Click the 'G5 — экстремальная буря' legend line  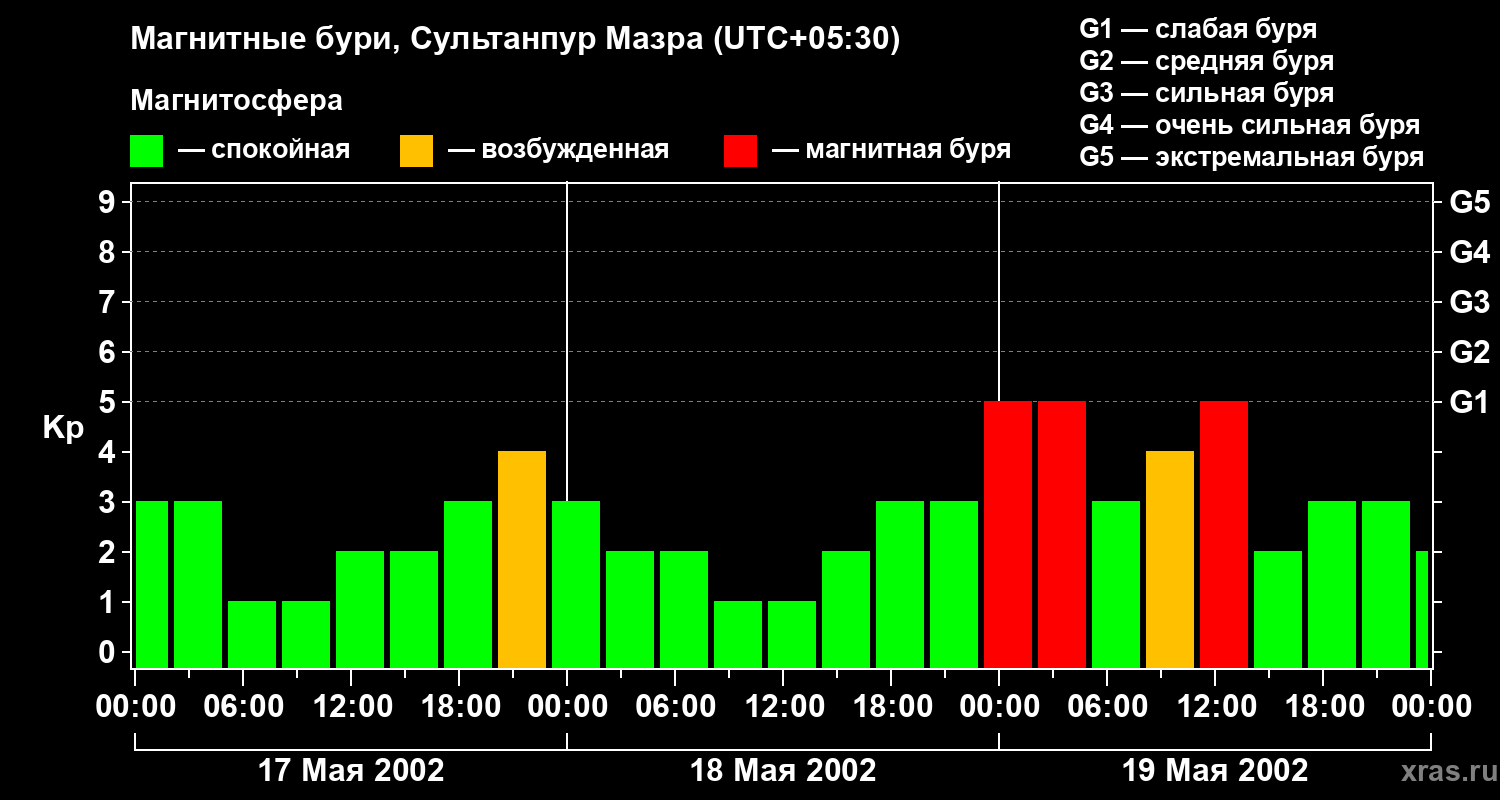[x=1252, y=157]
